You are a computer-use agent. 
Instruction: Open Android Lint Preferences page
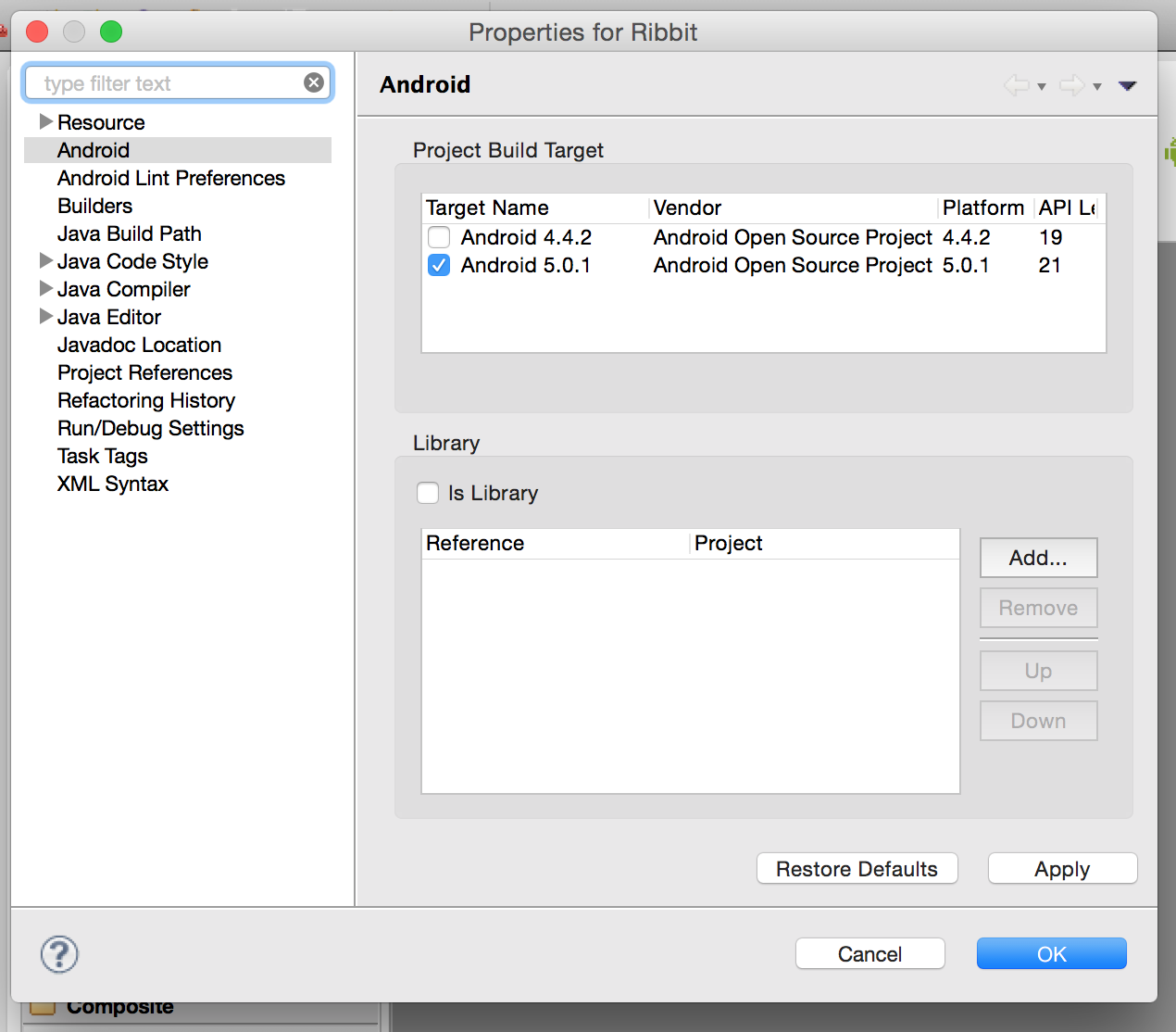(x=171, y=178)
